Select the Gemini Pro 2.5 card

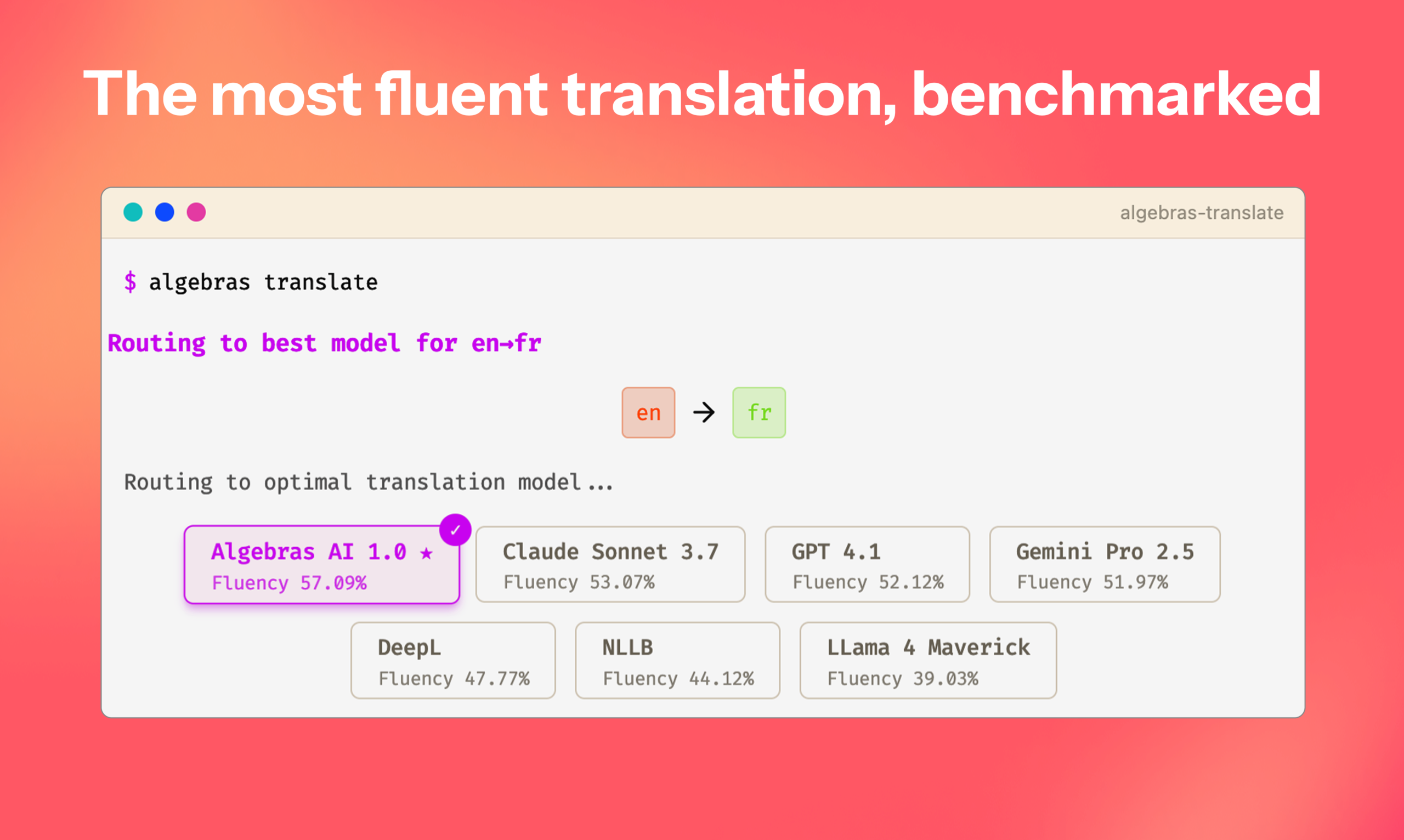tap(1105, 565)
